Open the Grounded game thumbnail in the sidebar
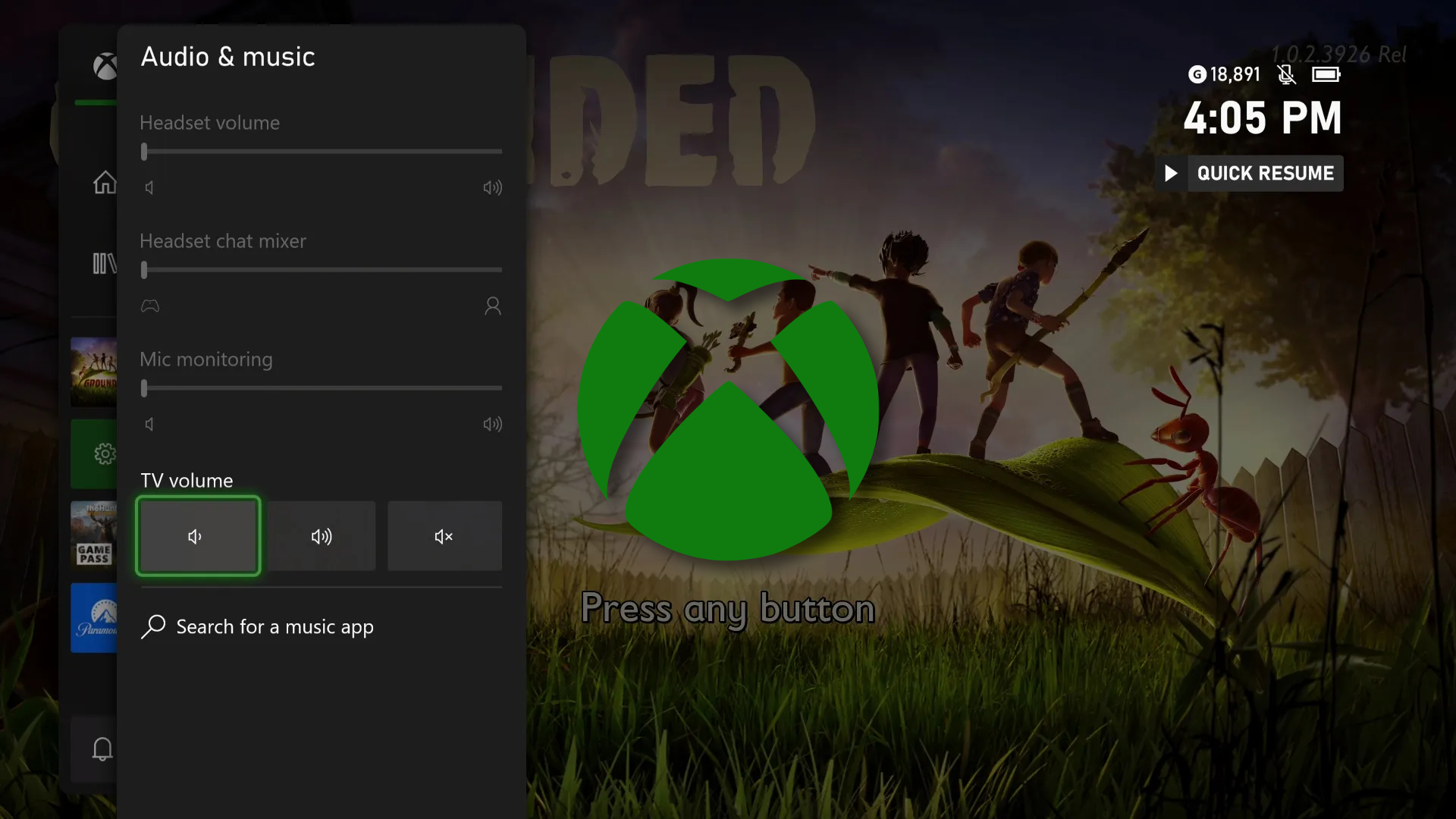This screenshot has height=819, width=1456. (94, 372)
